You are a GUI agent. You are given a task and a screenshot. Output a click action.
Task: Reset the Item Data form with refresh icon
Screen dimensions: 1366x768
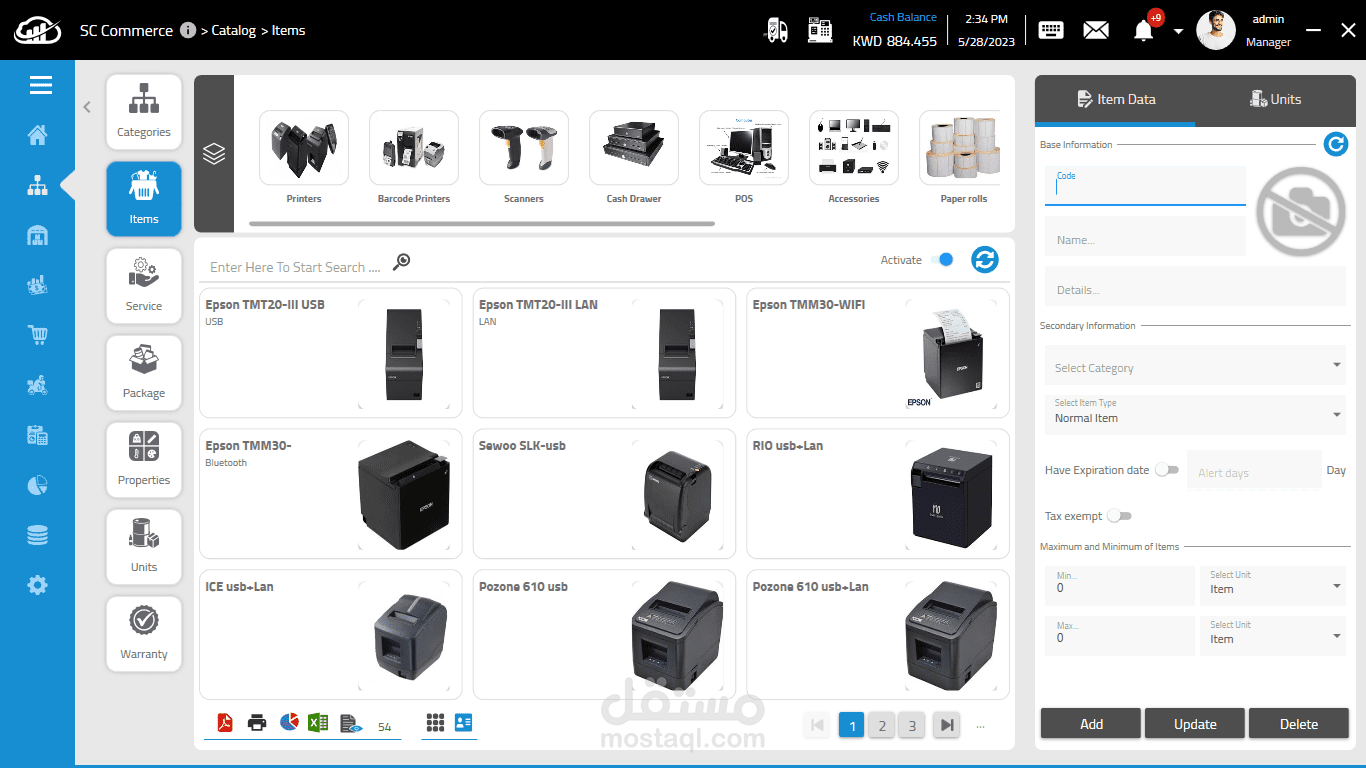point(1336,144)
